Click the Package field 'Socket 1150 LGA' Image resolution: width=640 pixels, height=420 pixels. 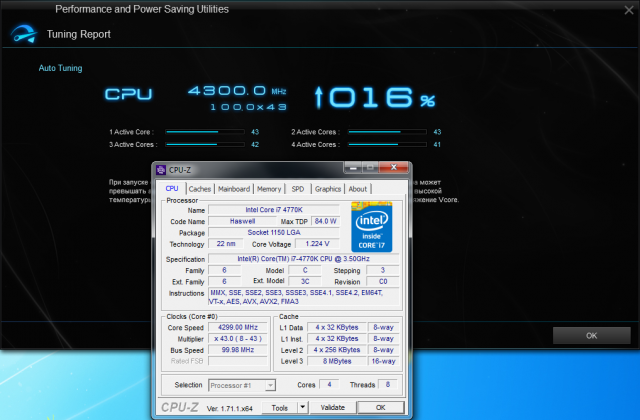274,233
